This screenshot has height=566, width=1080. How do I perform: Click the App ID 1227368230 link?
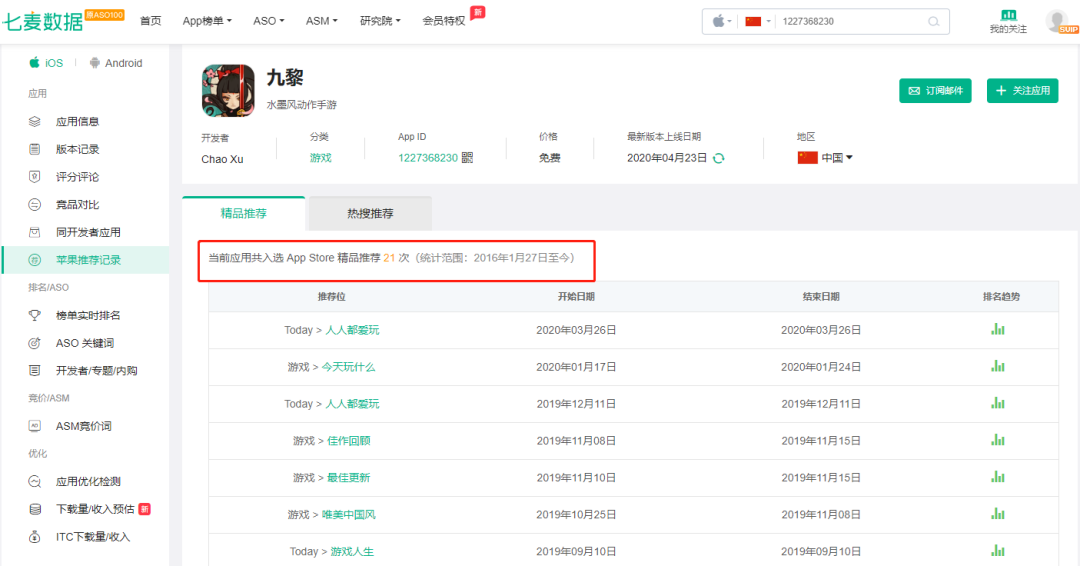coord(428,158)
